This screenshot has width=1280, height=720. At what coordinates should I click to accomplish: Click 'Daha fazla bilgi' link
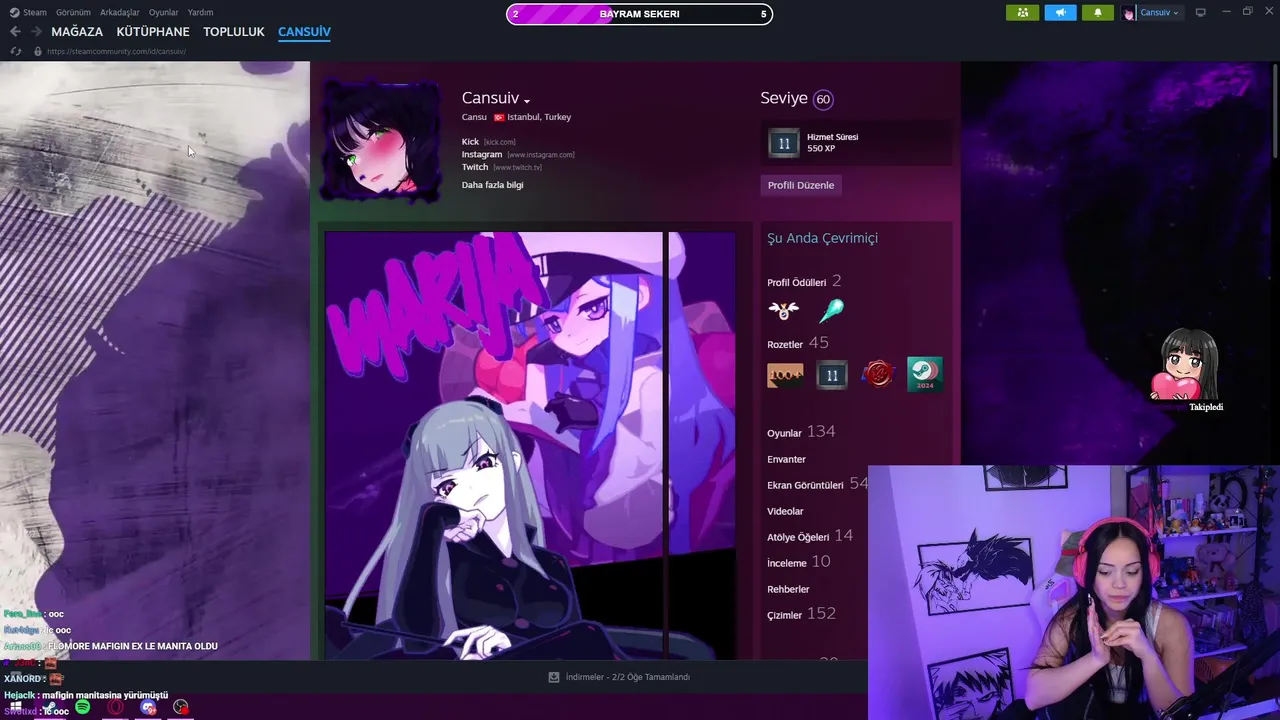click(x=492, y=185)
